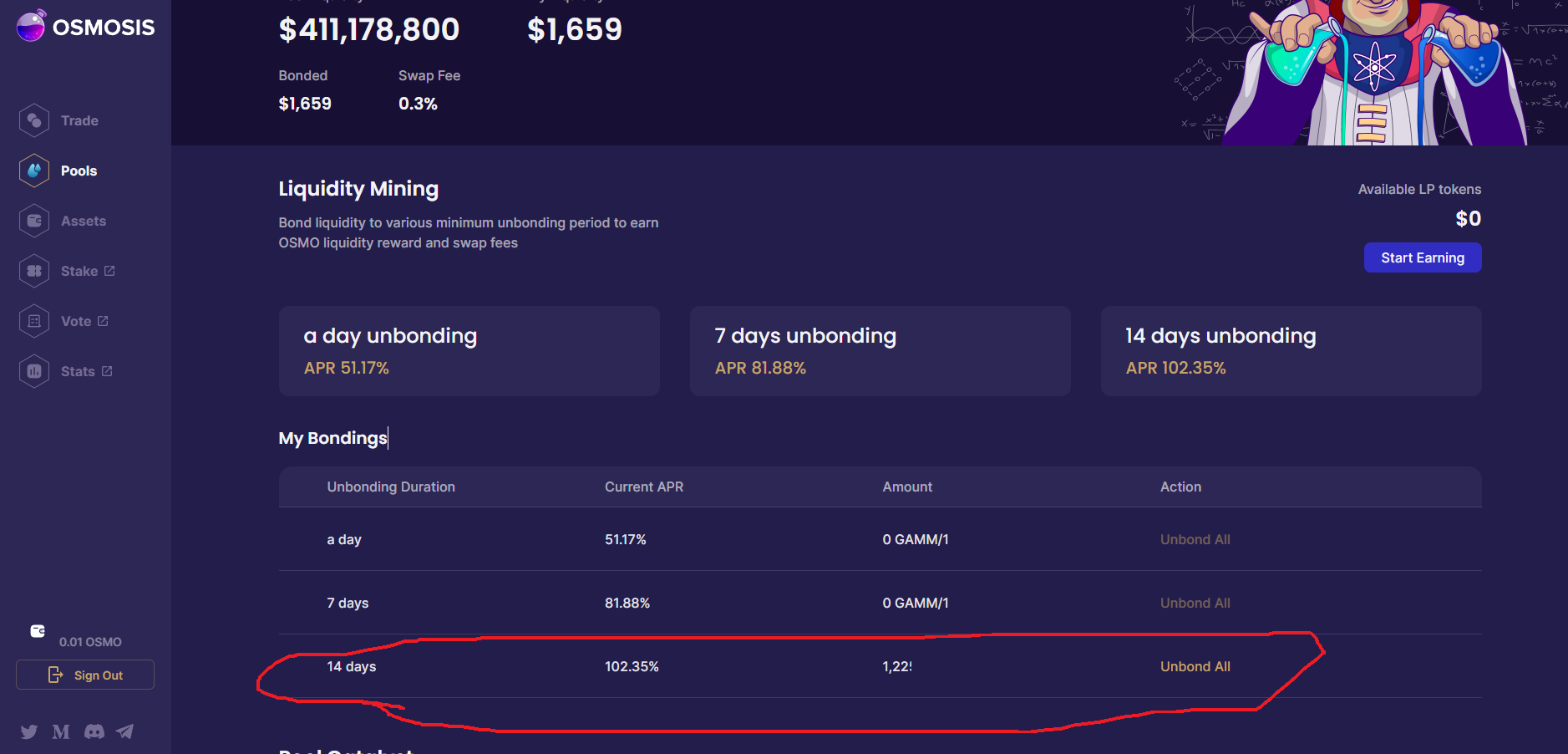This screenshot has width=1568, height=754.
Task: Click the Start Earning button
Action: tap(1423, 257)
